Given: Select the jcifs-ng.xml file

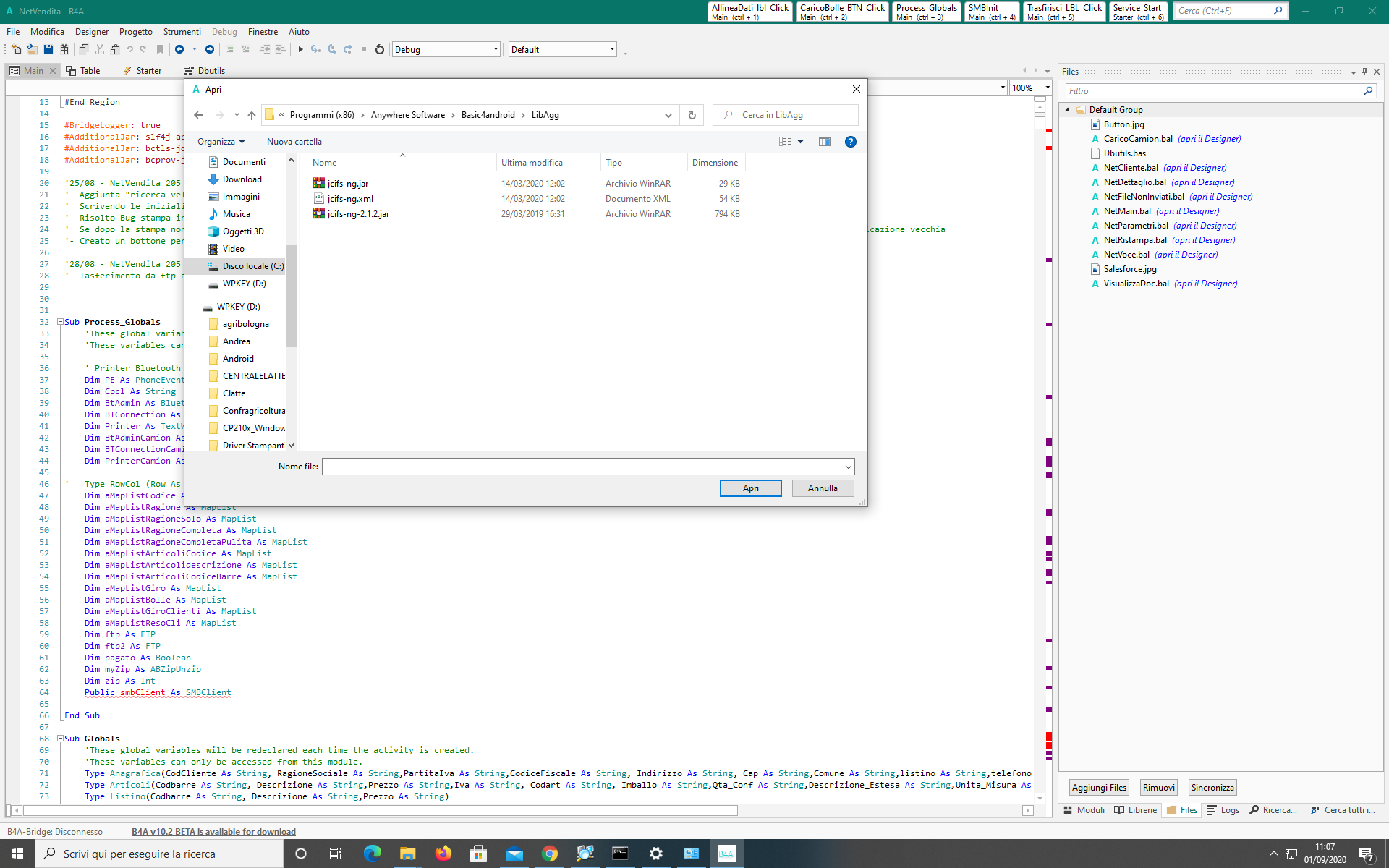Looking at the screenshot, I should 350,199.
